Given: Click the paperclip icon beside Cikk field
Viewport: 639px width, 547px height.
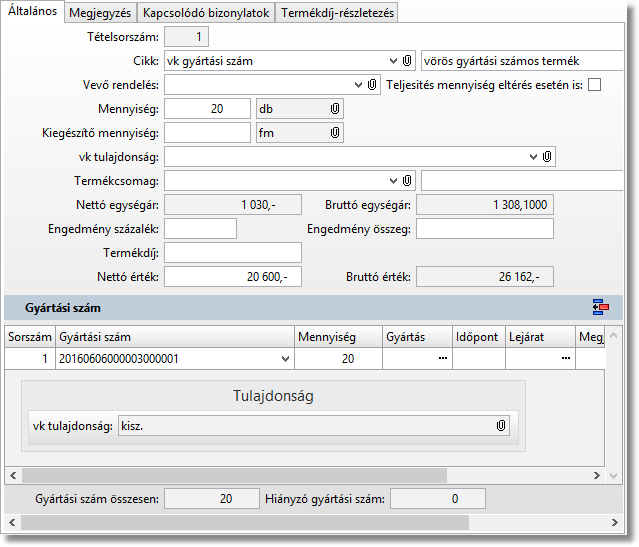Looking at the screenshot, I should click(407, 61).
